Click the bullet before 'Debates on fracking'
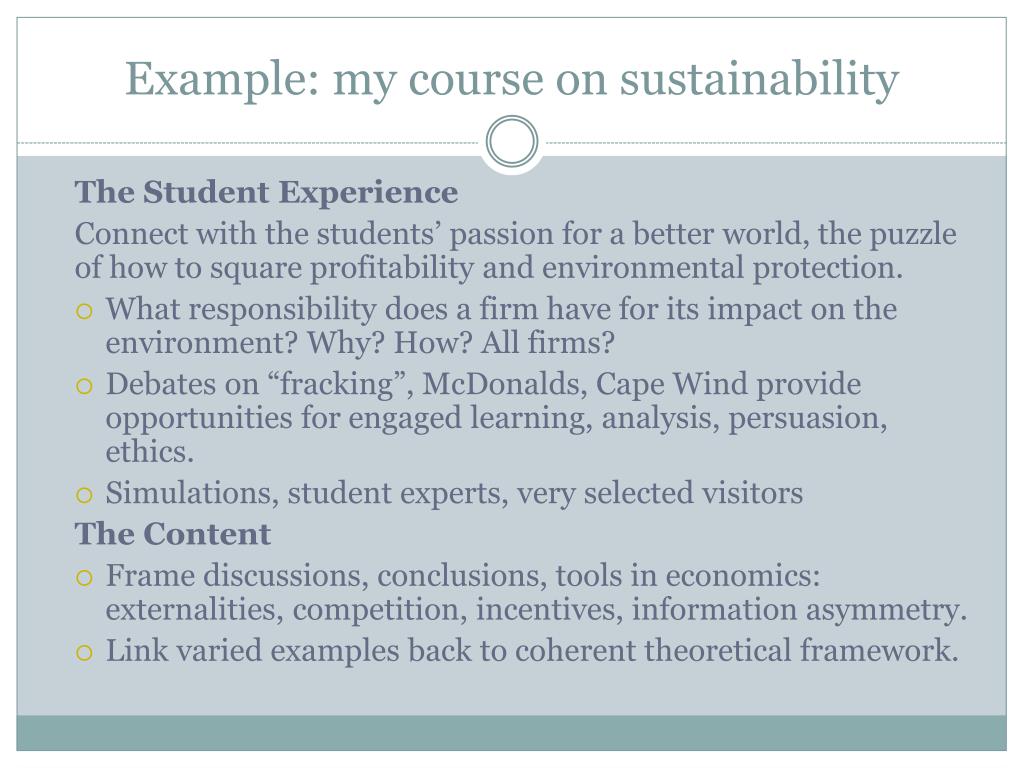The image size is (1024, 768). click(84, 386)
